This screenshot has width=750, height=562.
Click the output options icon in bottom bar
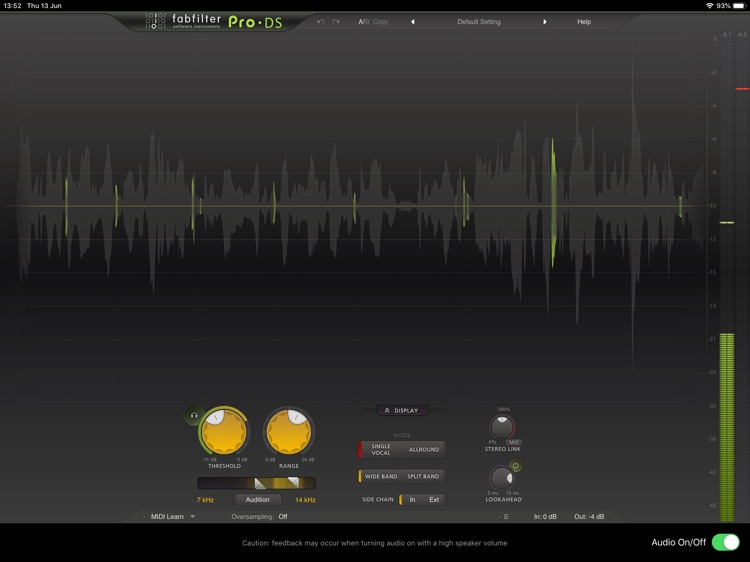click(x=506, y=517)
